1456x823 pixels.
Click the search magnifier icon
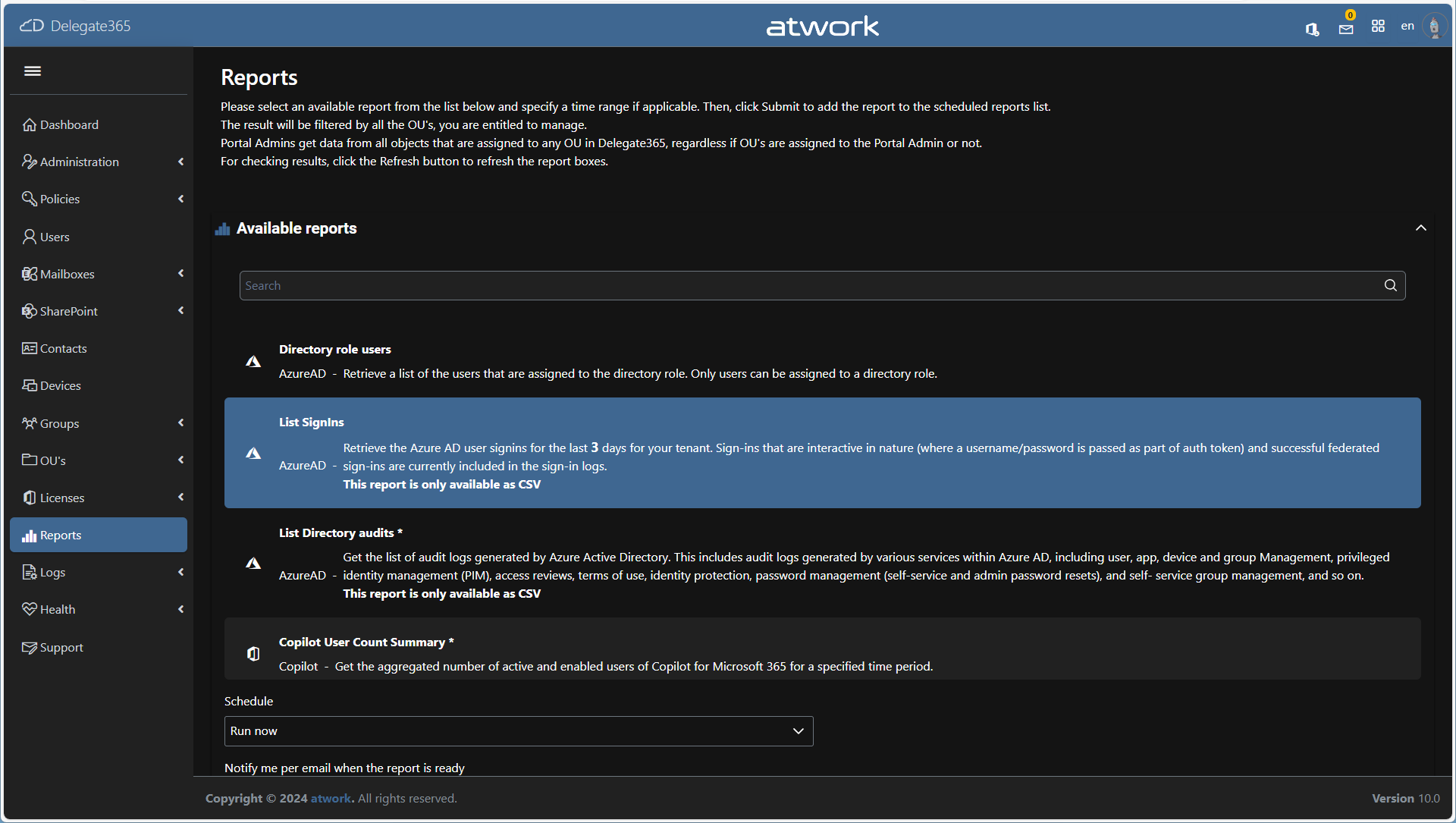[1391, 285]
